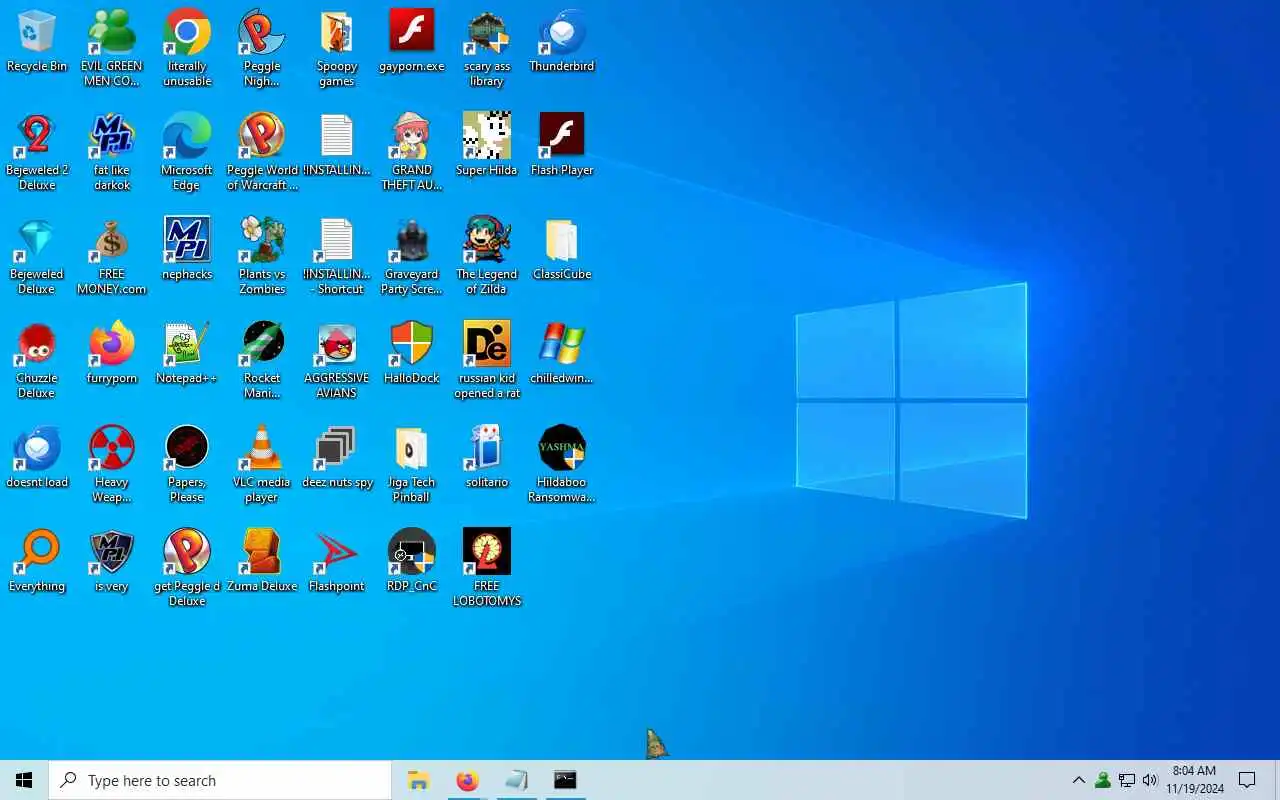Screen dimensions: 1280x800
Task: Click the RDP_CnC desktop icon
Action: click(412, 562)
